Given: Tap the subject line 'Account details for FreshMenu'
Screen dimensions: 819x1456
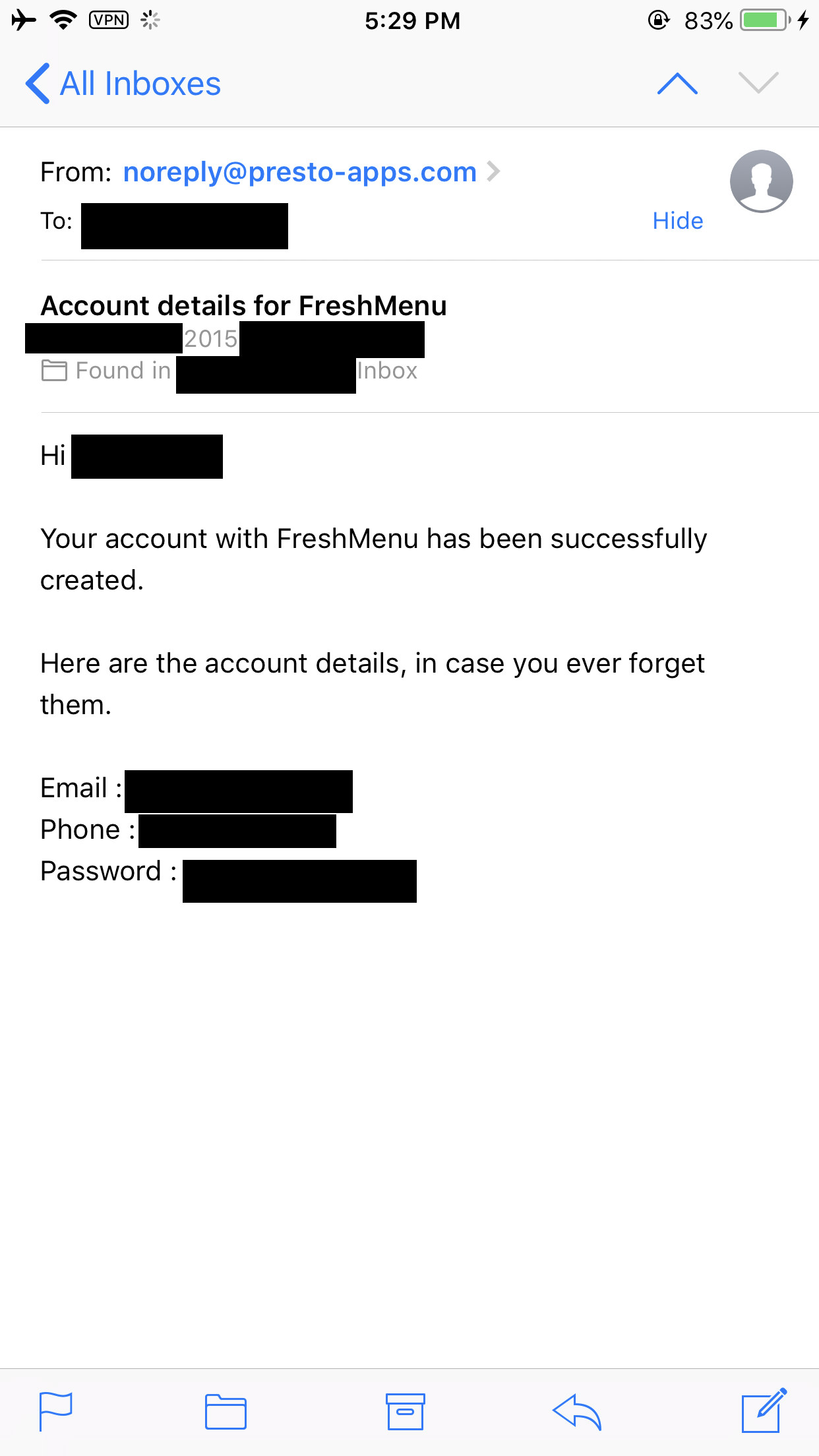Looking at the screenshot, I should (244, 306).
